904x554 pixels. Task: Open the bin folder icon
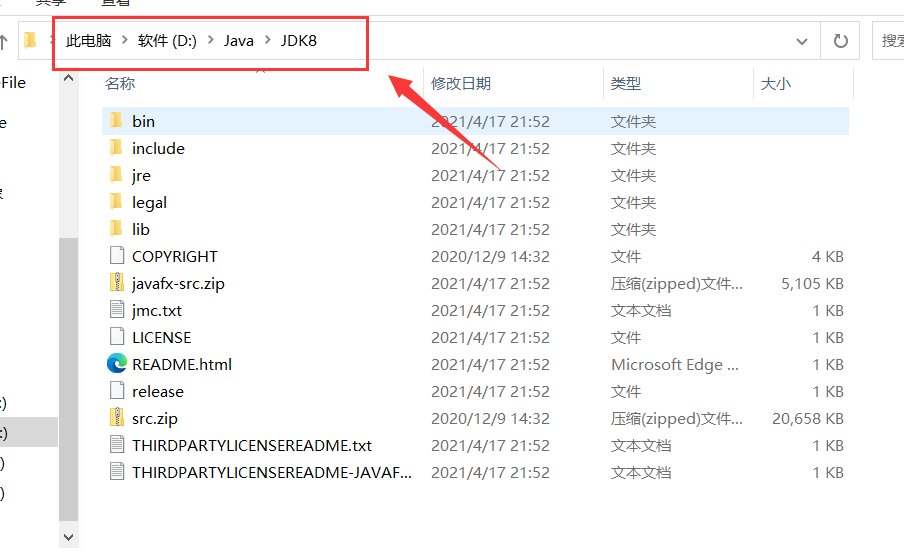click(x=116, y=120)
